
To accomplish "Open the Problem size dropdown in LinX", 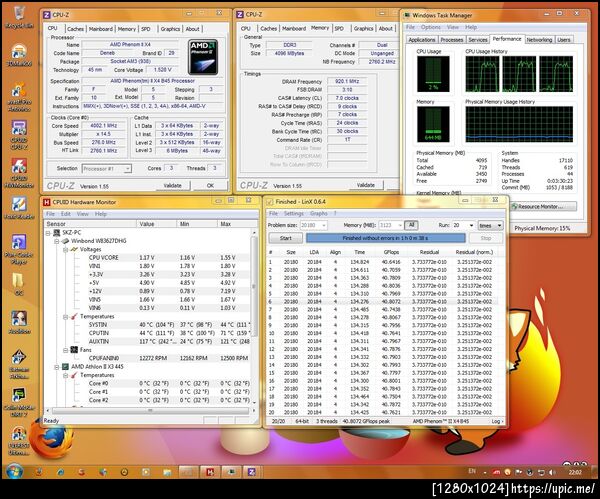I will [x=313, y=225].
